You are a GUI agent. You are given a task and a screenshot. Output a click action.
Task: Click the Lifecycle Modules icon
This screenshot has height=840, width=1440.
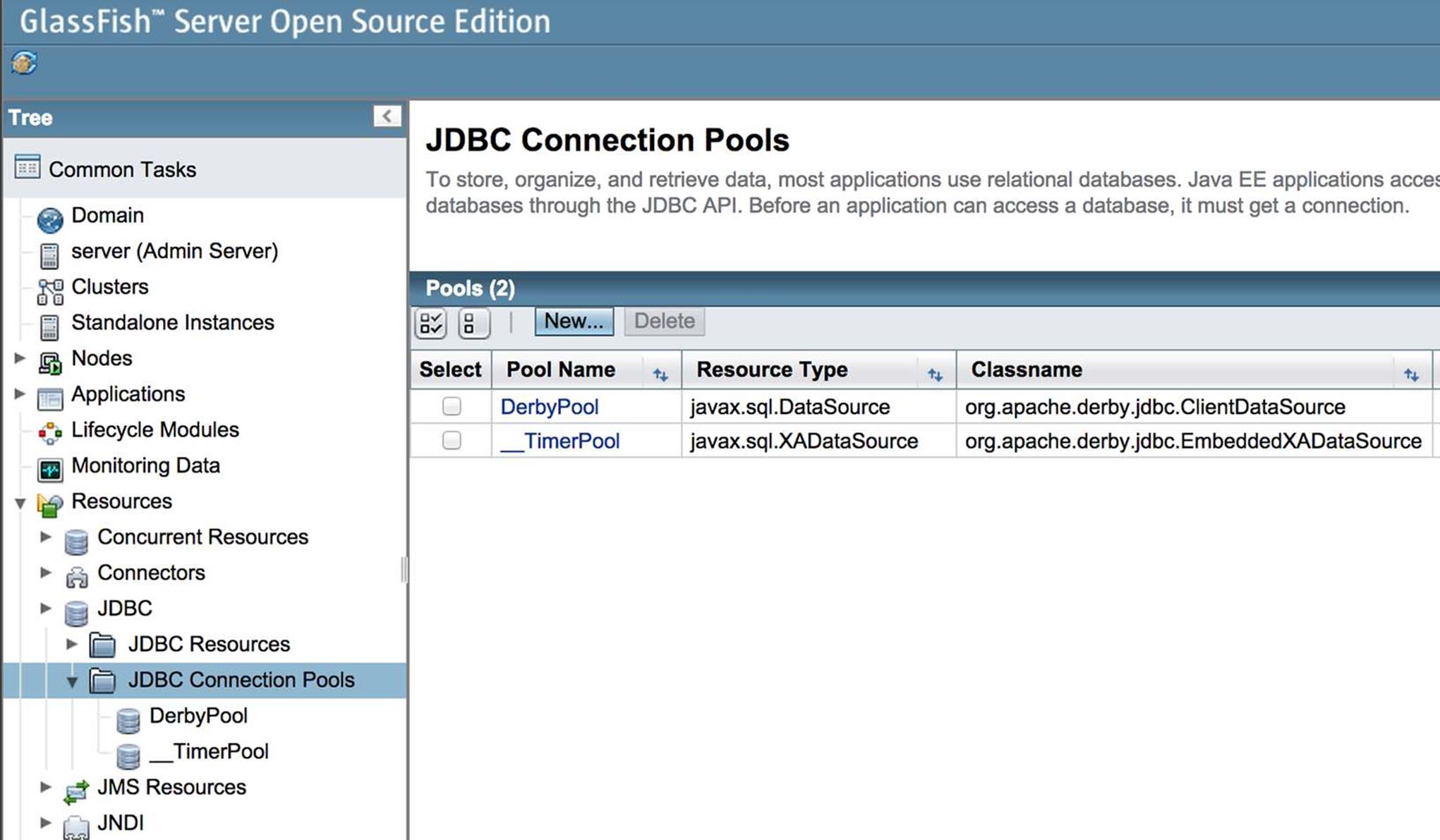tap(50, 434)
